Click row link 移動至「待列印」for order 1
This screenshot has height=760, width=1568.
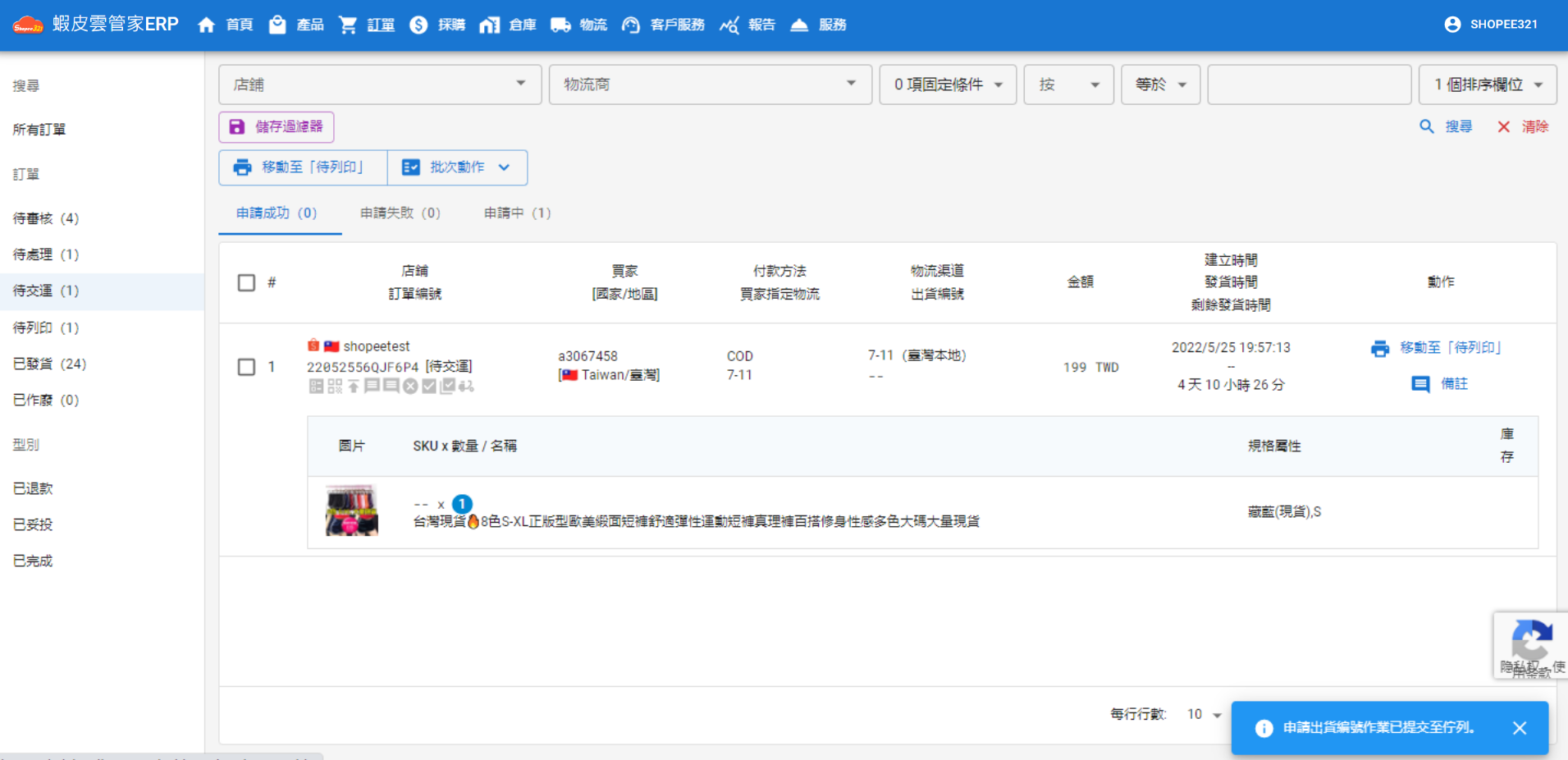pos(1437,348)
